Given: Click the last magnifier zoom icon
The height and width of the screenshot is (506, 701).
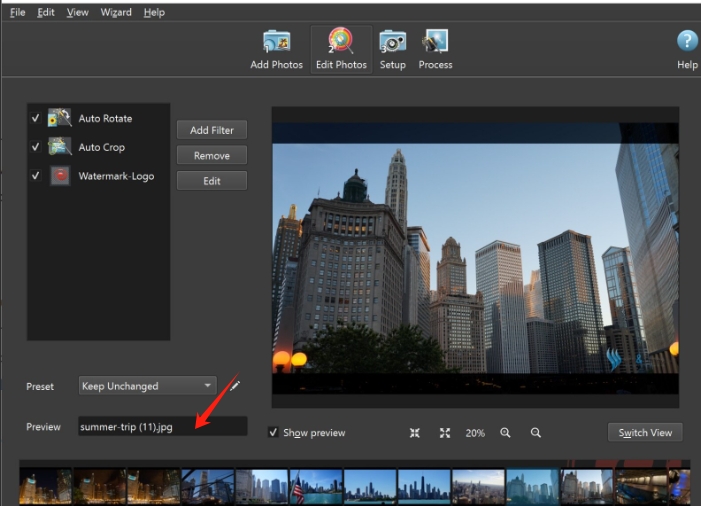Looking at the screenshot, I should point(536,433).
